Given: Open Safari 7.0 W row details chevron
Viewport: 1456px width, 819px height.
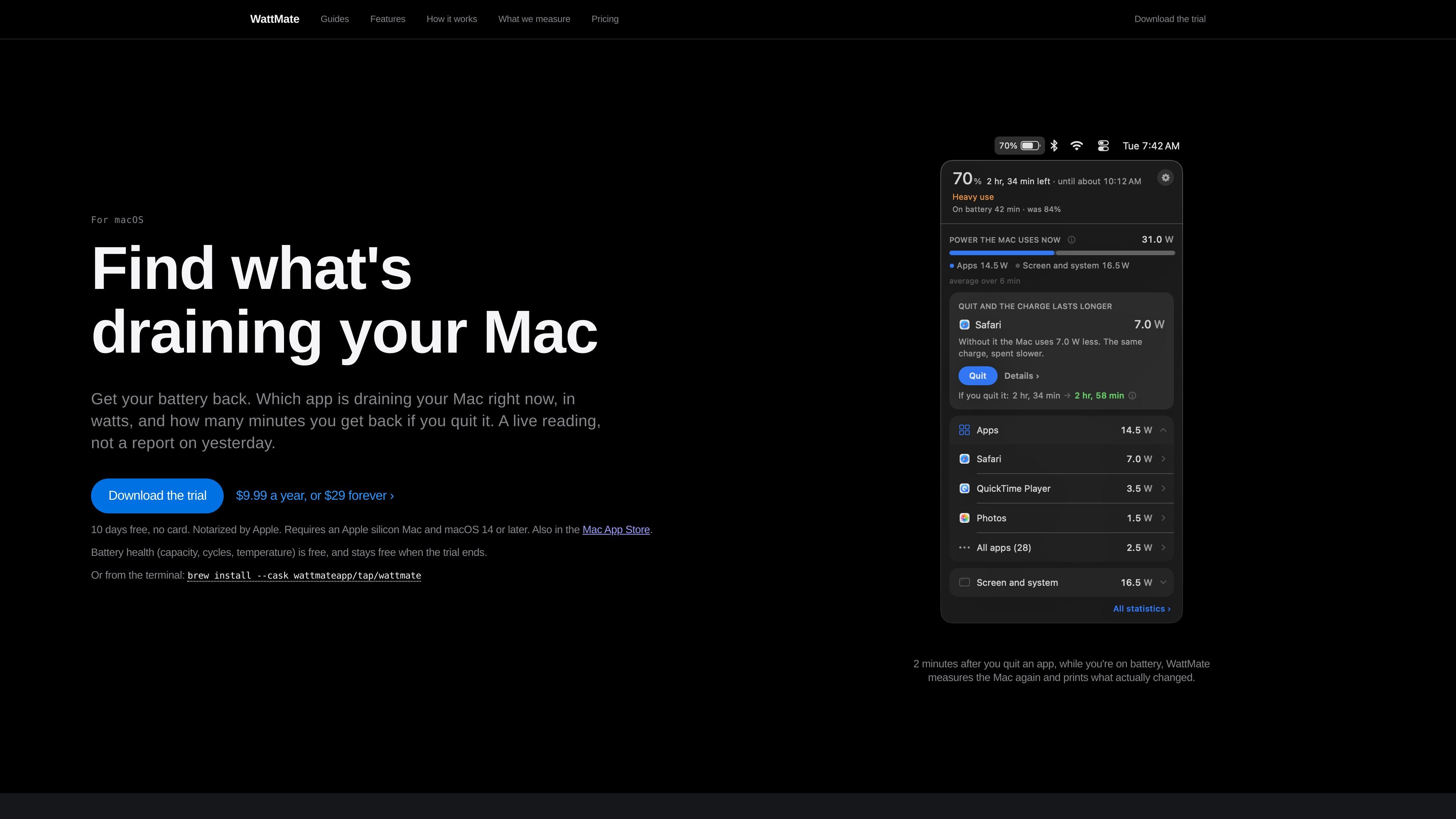Looking at the screenshot, I should click(1163, 459).
